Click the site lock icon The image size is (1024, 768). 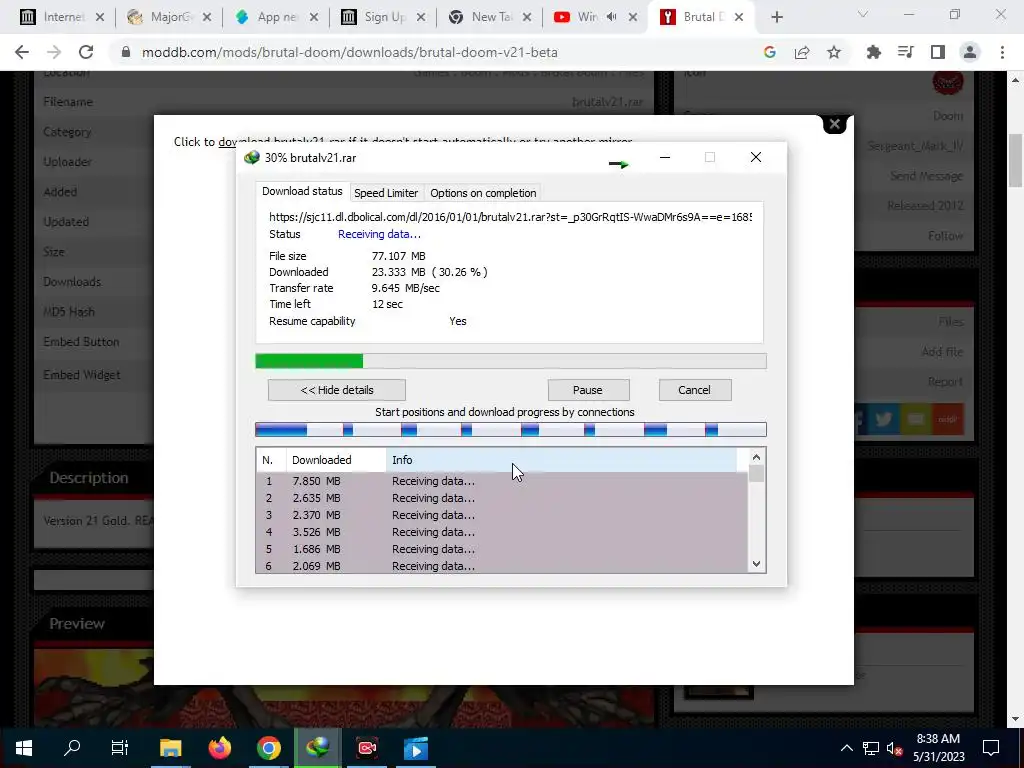point(126,52)
